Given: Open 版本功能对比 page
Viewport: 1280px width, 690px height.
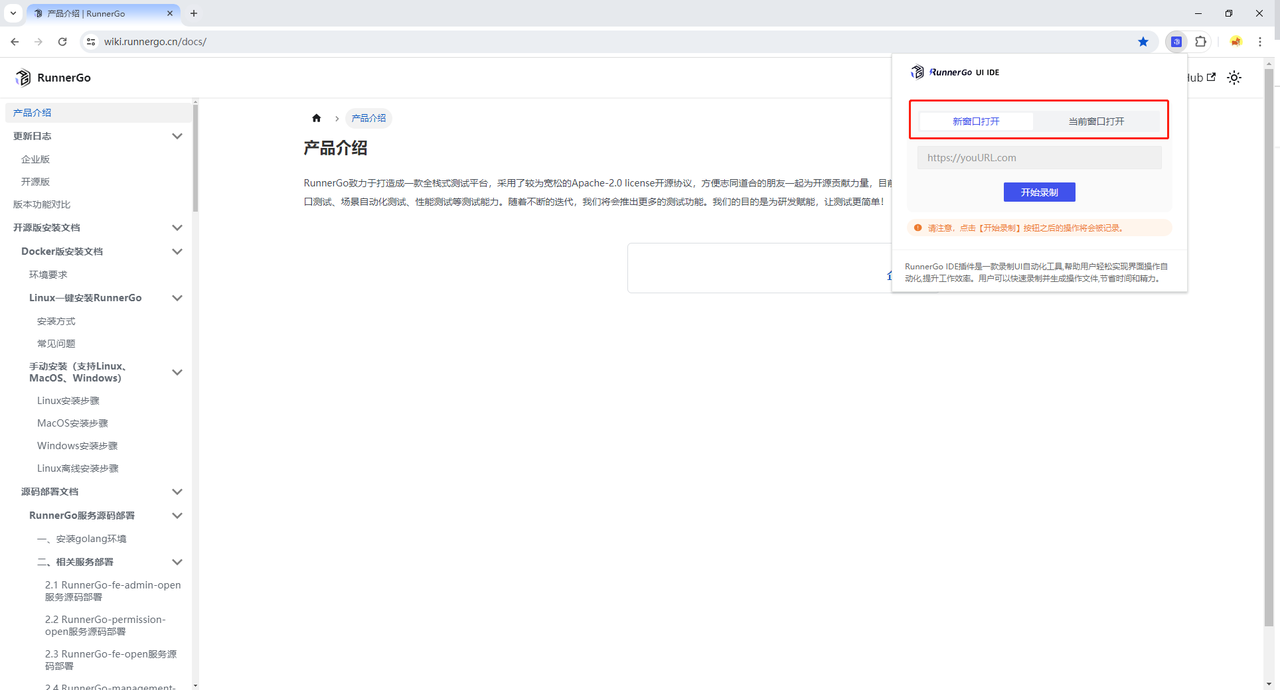Looking at the screenshot, I should pyautogui.click(x=42, y=204).
